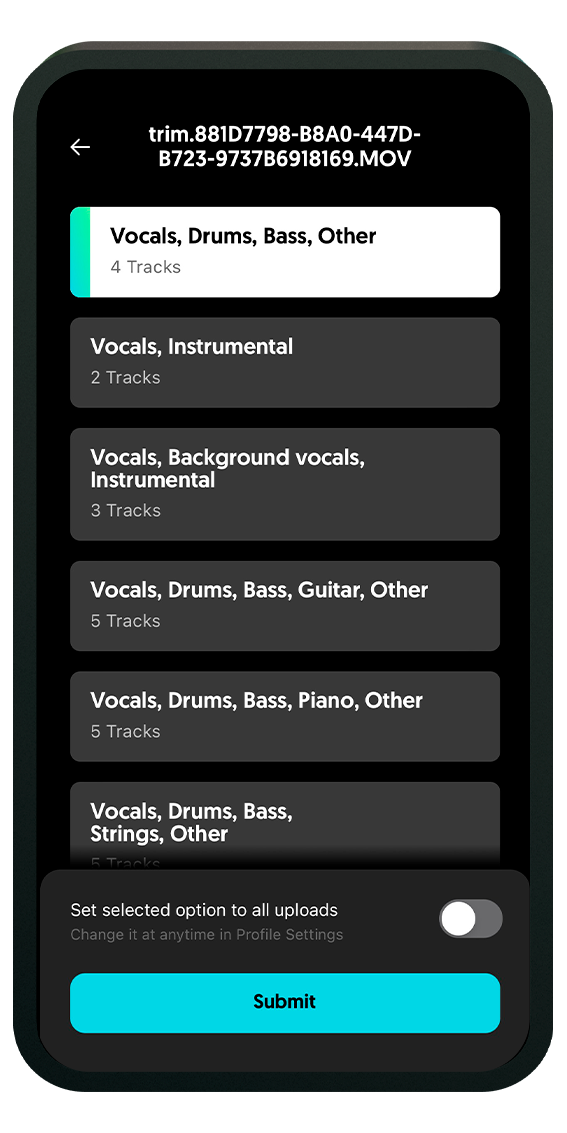
Task: Tap 5 Tracks under the Piano option
Action: coord(126,732)
